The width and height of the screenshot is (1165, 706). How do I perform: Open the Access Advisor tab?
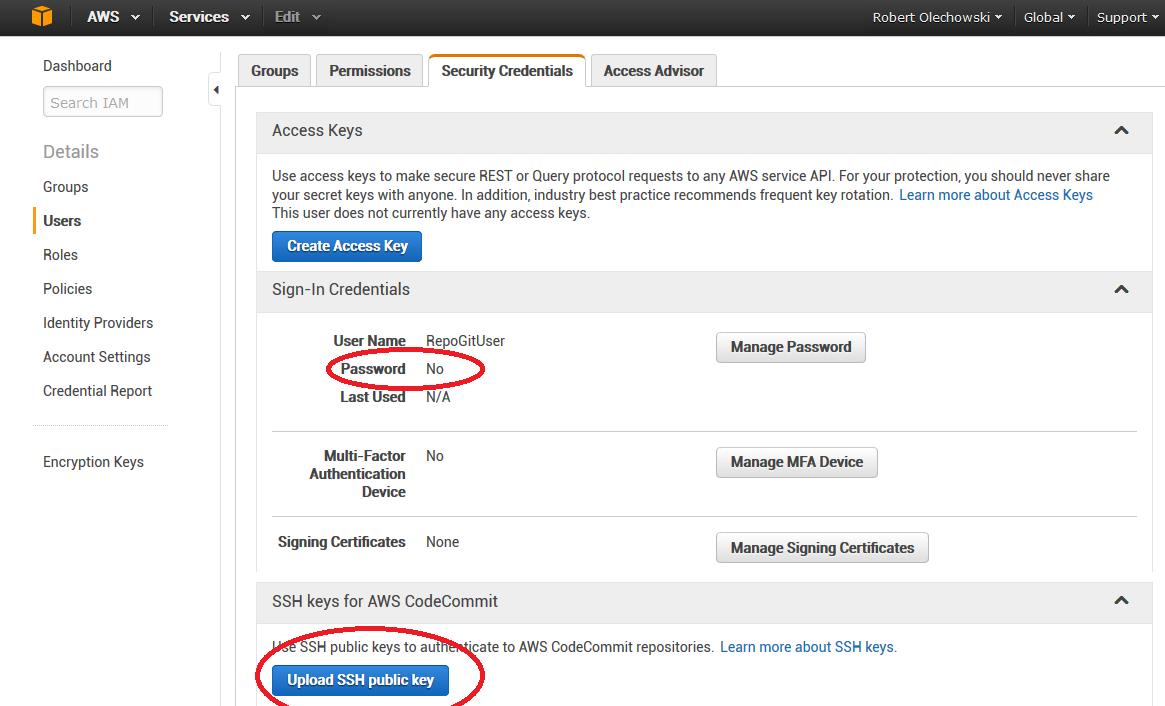[x=653, y=71]
